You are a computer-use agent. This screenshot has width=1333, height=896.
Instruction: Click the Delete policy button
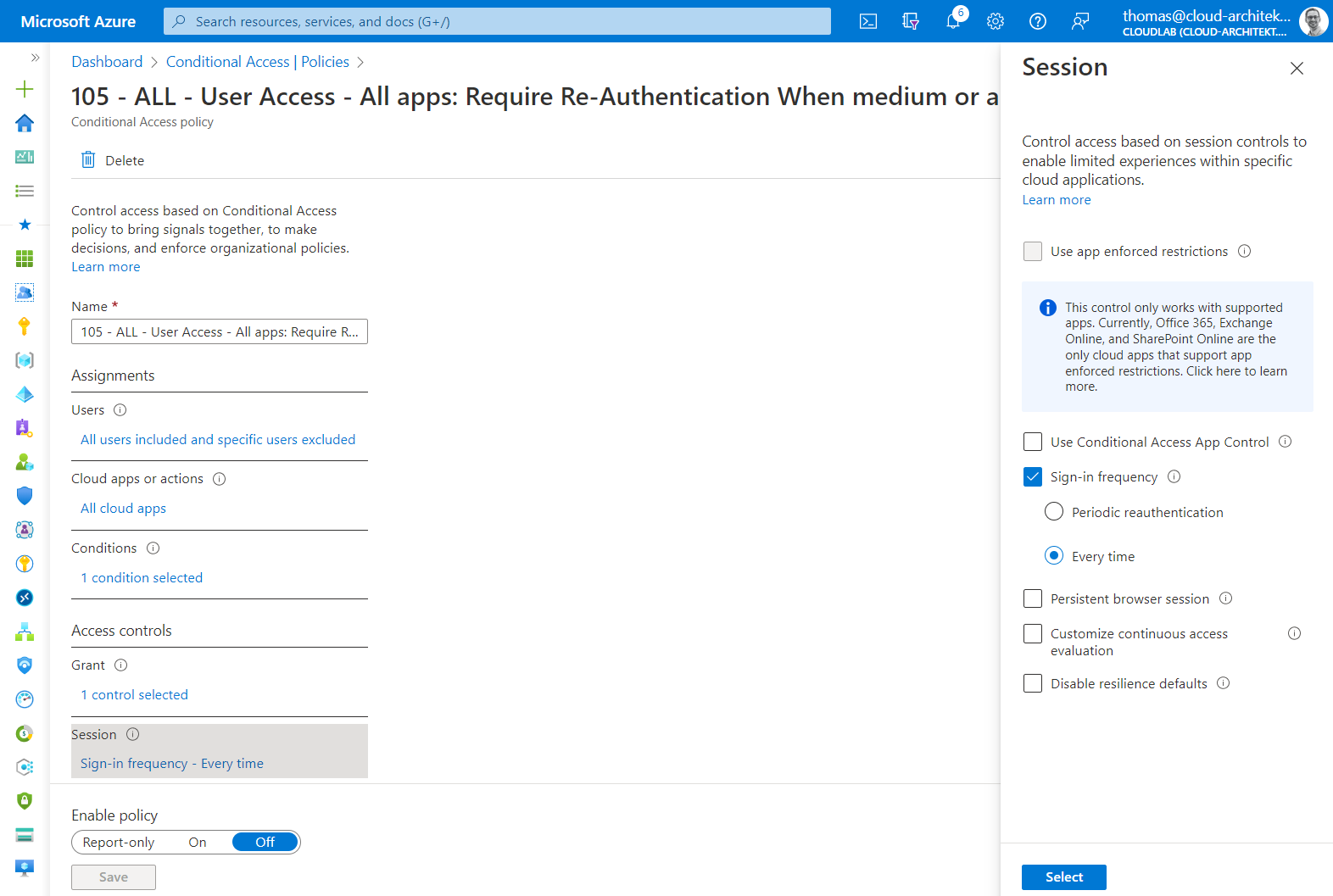(113, 160)
